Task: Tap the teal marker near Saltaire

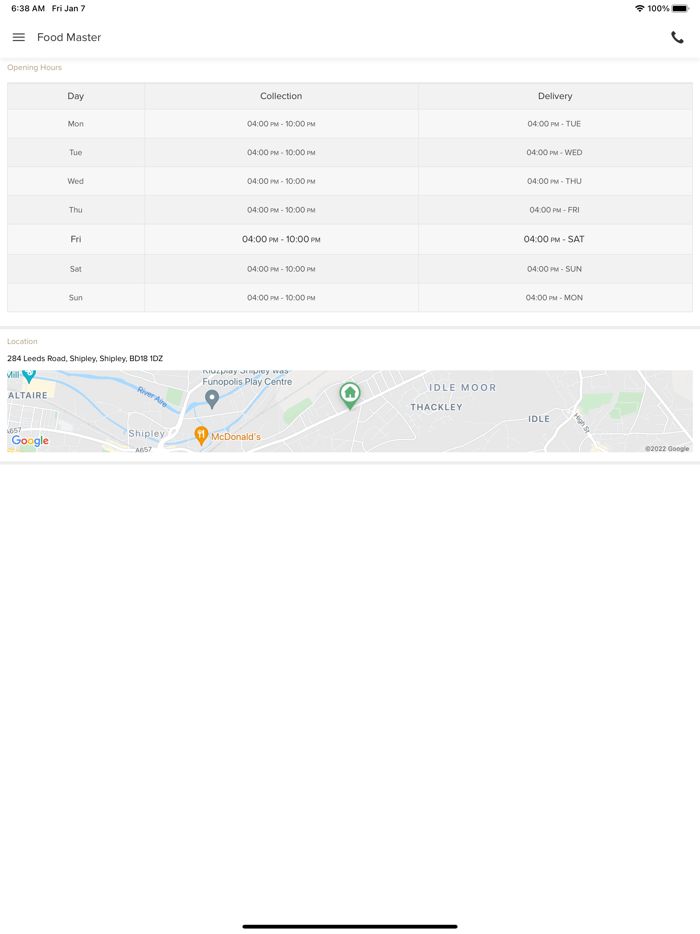Action: click(x=29, y=375)
